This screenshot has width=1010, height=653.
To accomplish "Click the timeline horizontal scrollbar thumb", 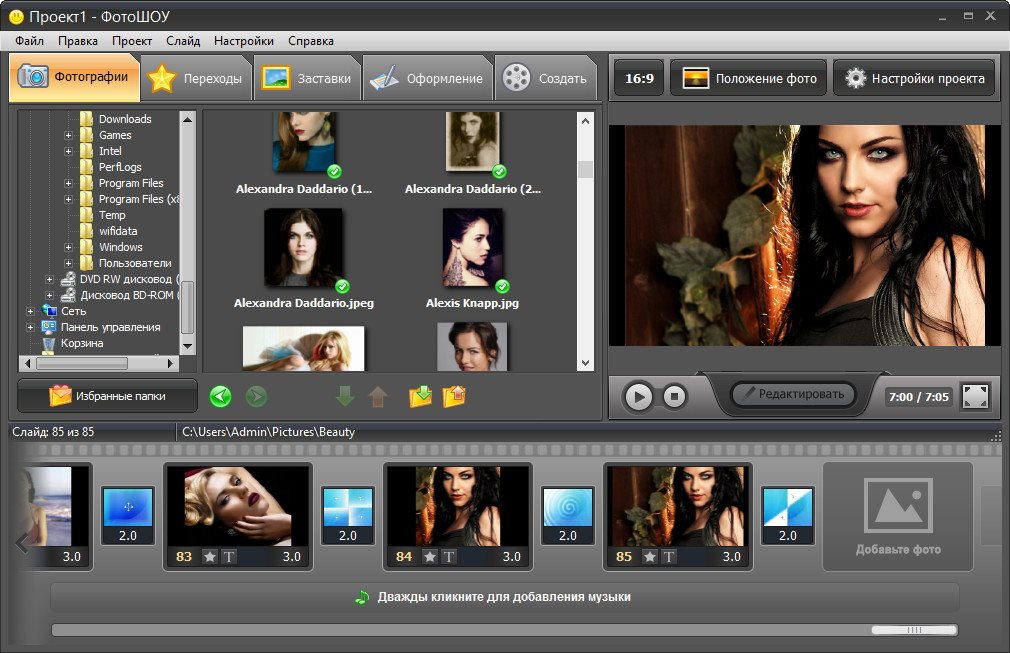I will click(913, 630).
